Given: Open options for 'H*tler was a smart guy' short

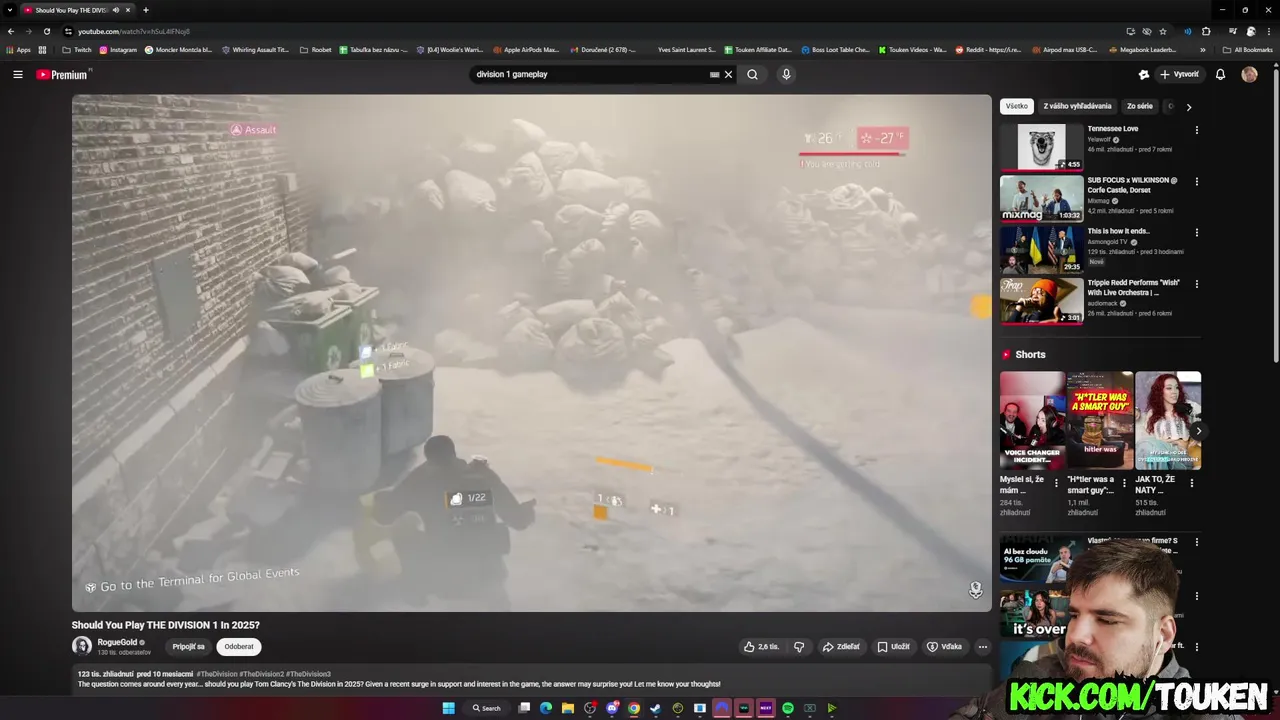Looking at the screenshot, I should (1124, 483).
